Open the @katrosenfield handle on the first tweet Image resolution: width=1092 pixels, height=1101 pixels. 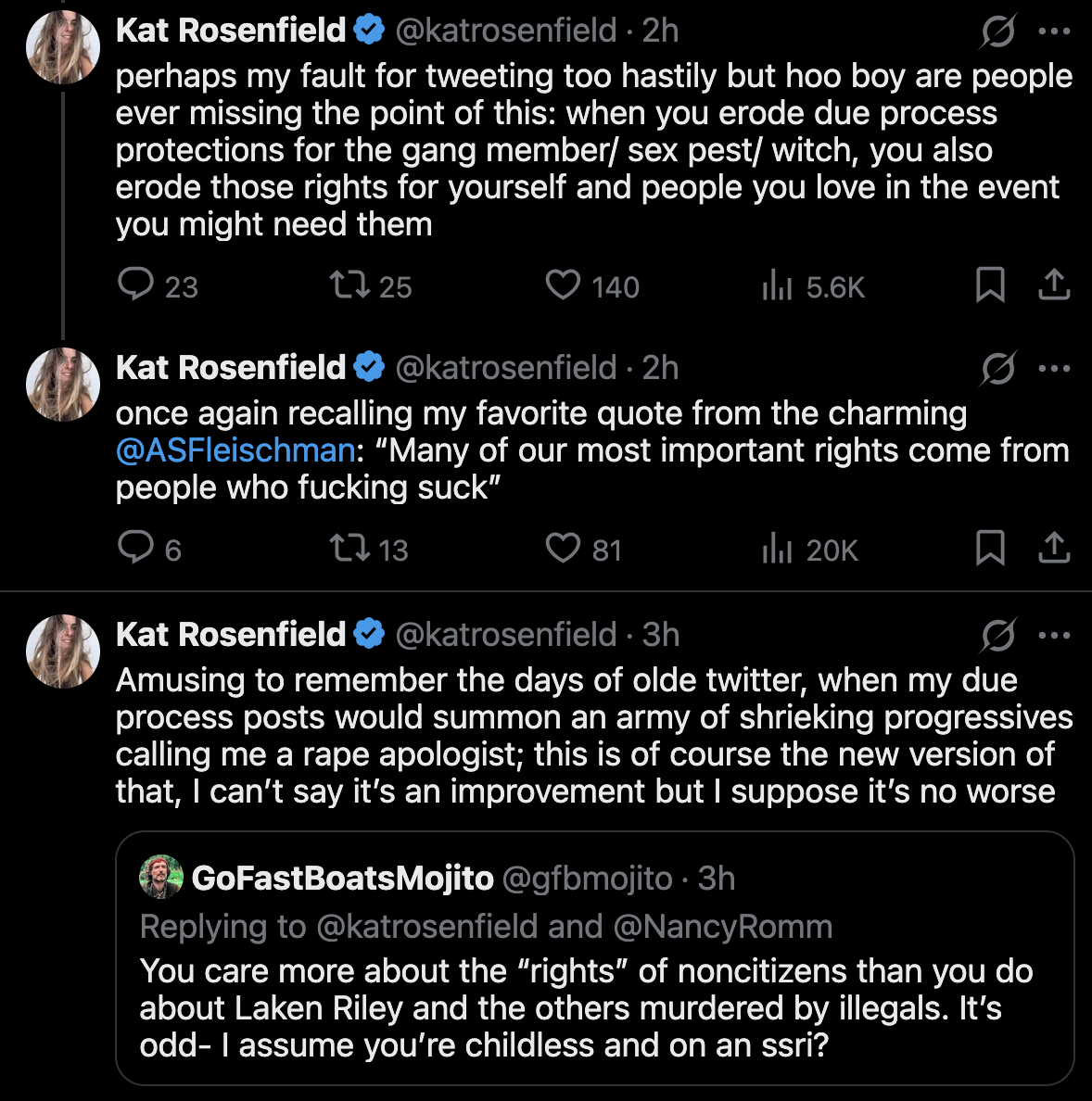pos(505,31)
